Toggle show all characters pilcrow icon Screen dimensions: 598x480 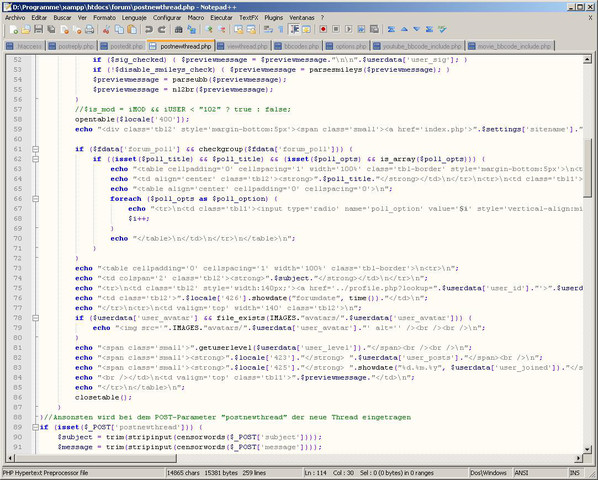point(281,29)
